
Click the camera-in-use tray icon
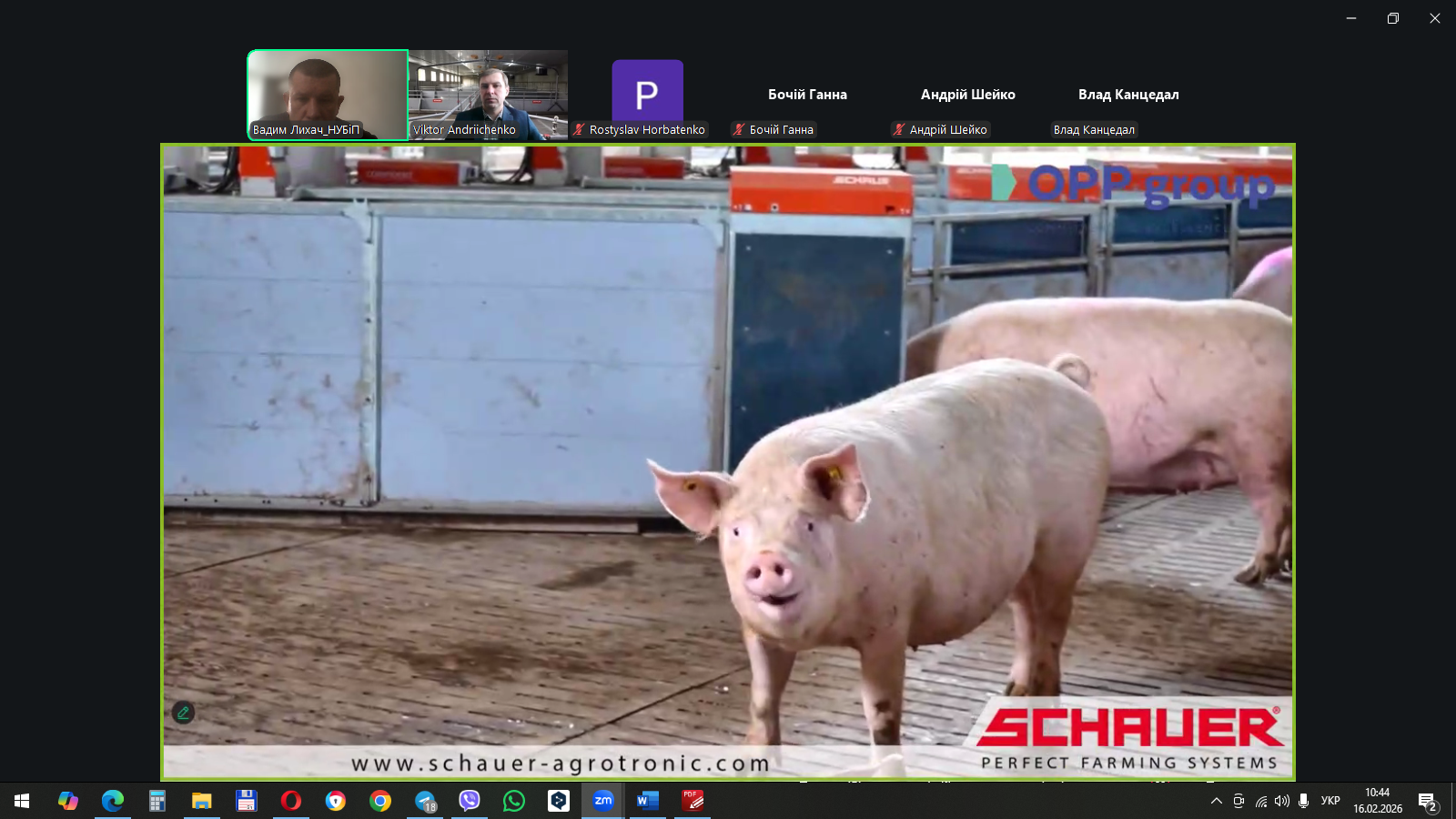pos(1239,801)
